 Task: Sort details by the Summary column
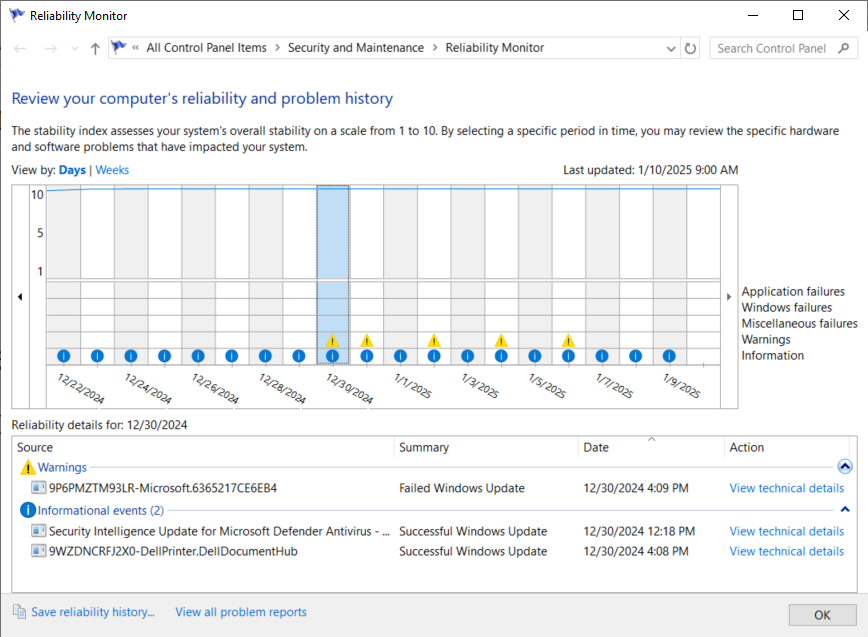point(486,447)
